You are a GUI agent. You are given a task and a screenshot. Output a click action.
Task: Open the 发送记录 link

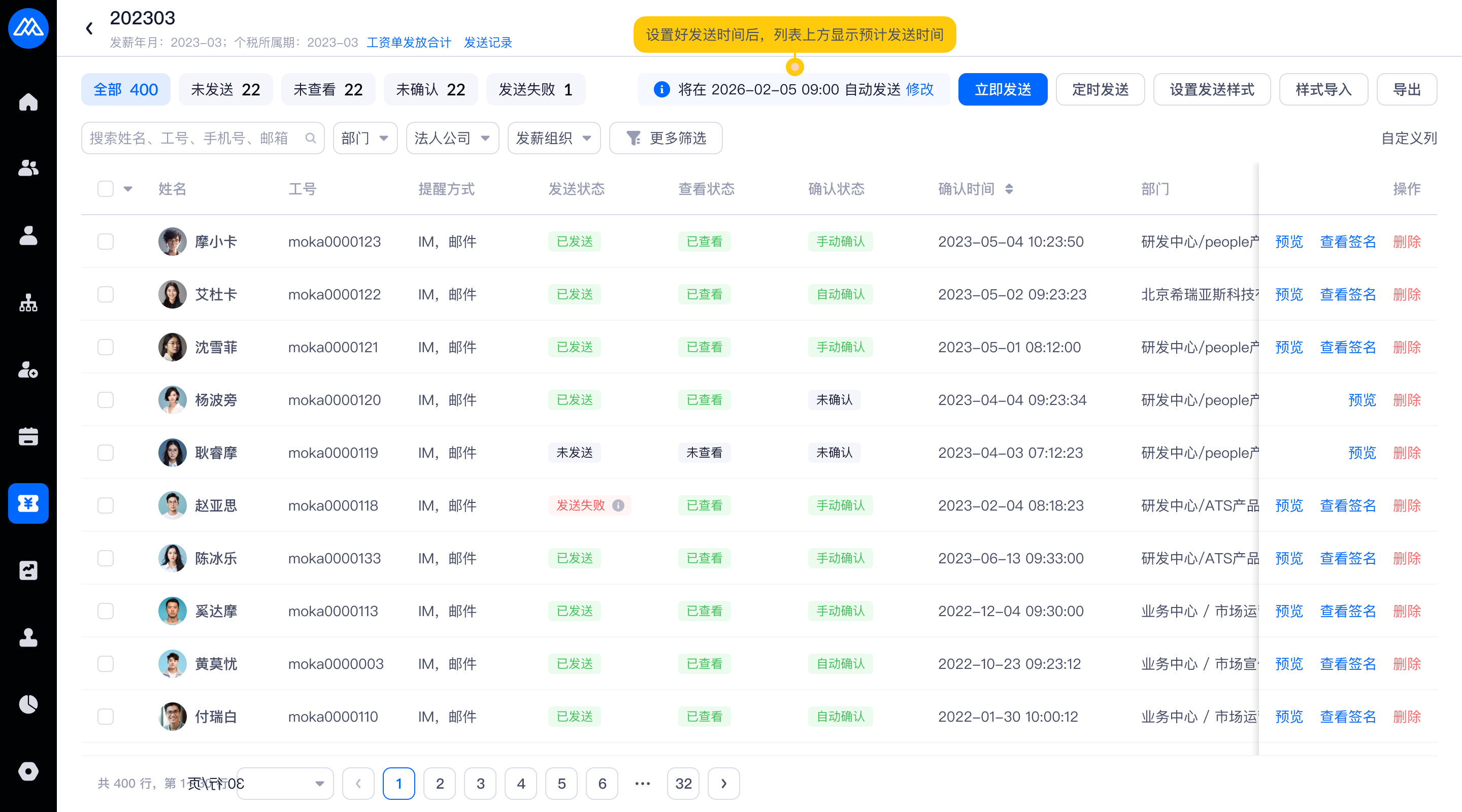(x=487, y=43)
